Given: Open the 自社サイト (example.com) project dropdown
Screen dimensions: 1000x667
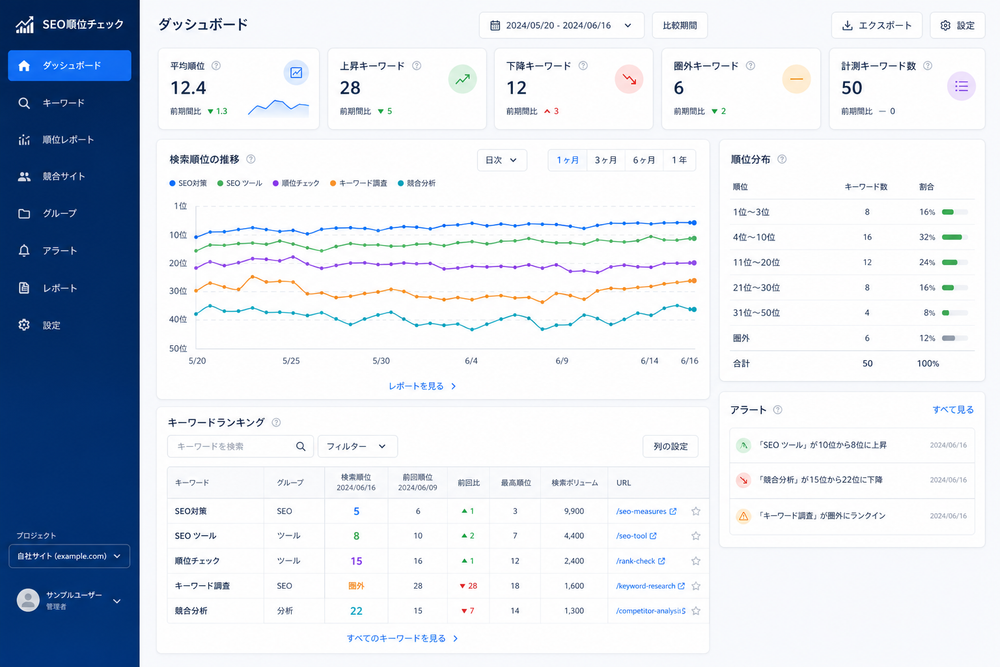Looking at the screenshot, I should [70, 556].
